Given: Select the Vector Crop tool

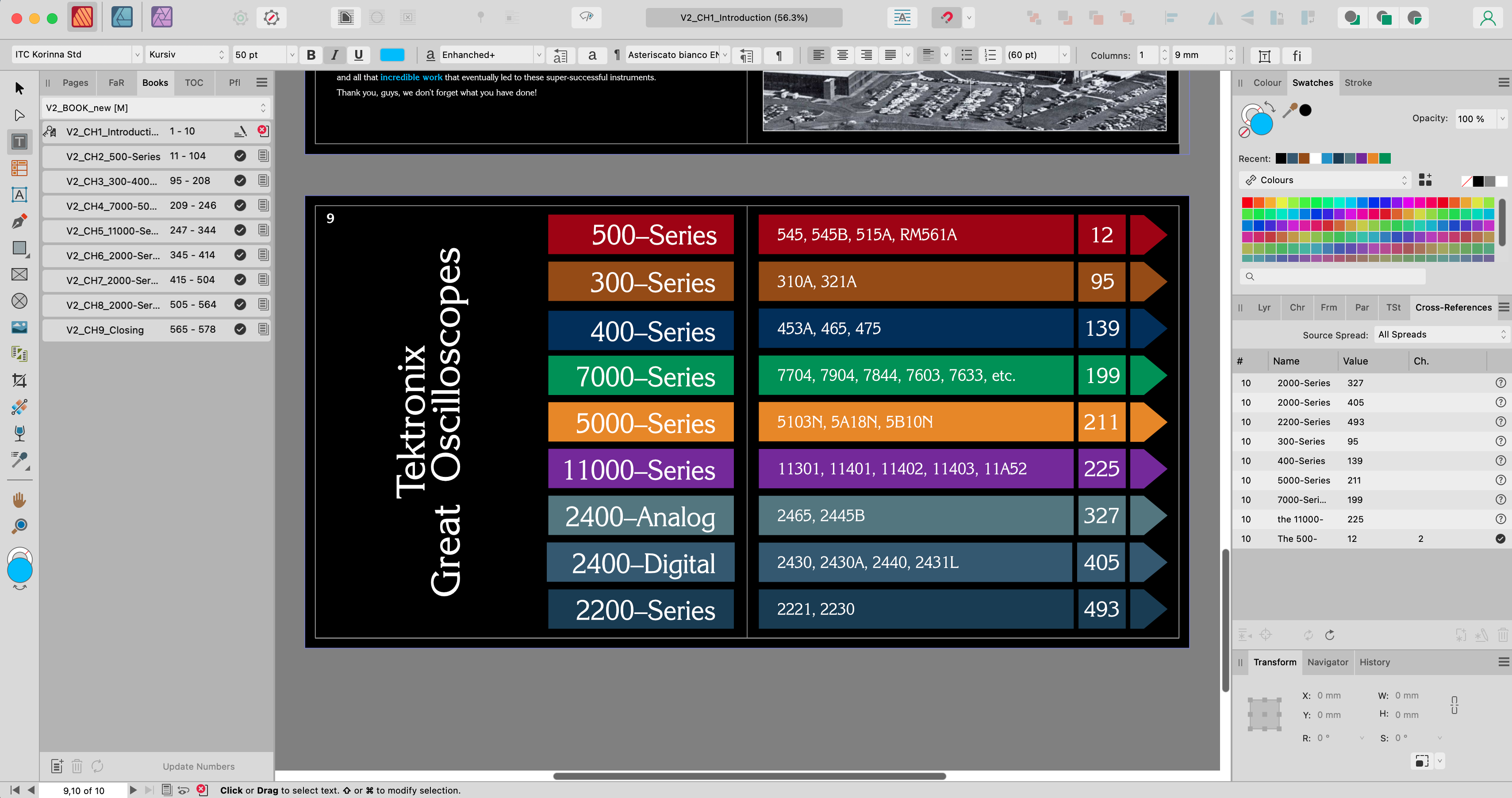Looking at the screenshot, I should 19,381.
